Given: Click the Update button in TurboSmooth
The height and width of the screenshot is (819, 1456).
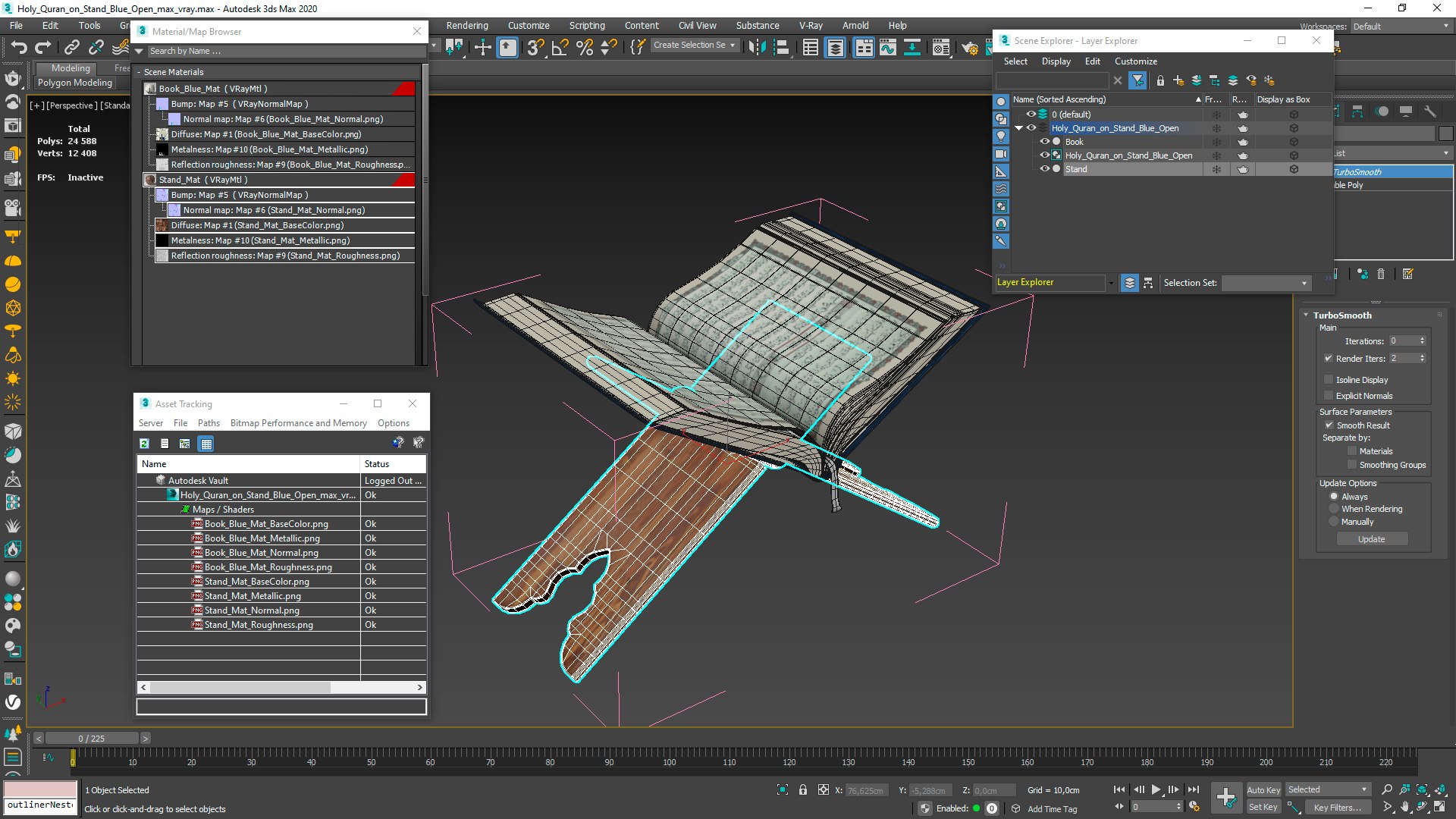Looking at the screenshot, I should (1372, 539).
